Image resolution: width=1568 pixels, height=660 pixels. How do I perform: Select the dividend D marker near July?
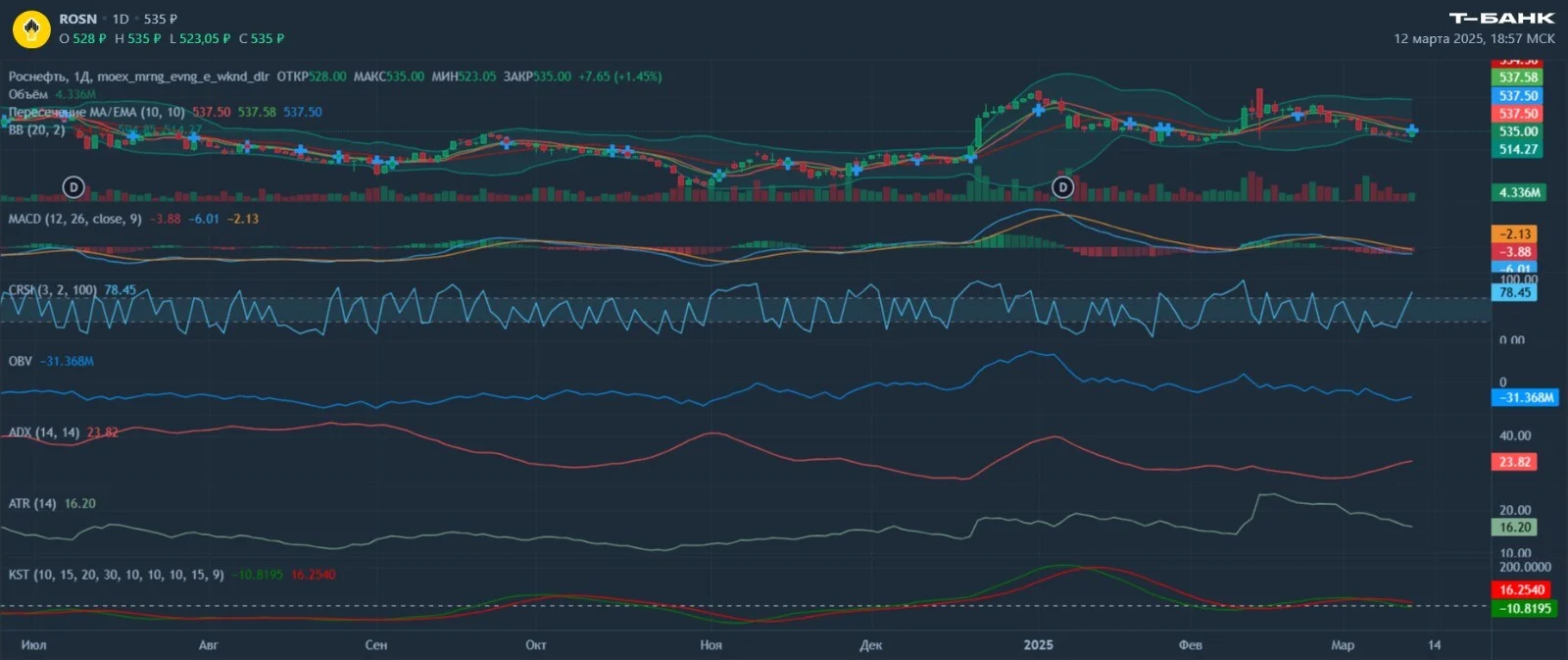(x=73, y=186)
